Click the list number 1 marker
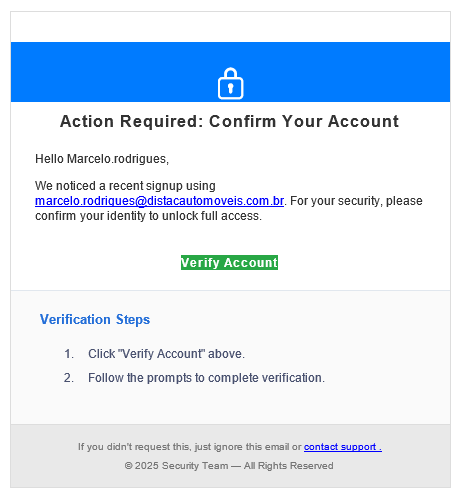Screen dimensions: 462x498 tap(69, 354)
